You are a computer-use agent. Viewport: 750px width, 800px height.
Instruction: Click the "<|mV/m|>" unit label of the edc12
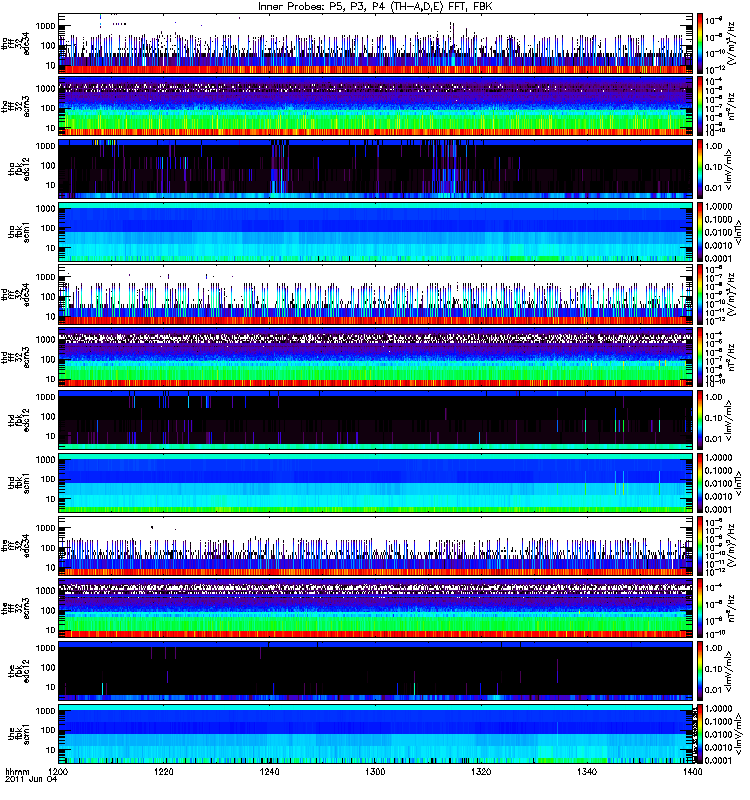point(729,671)
